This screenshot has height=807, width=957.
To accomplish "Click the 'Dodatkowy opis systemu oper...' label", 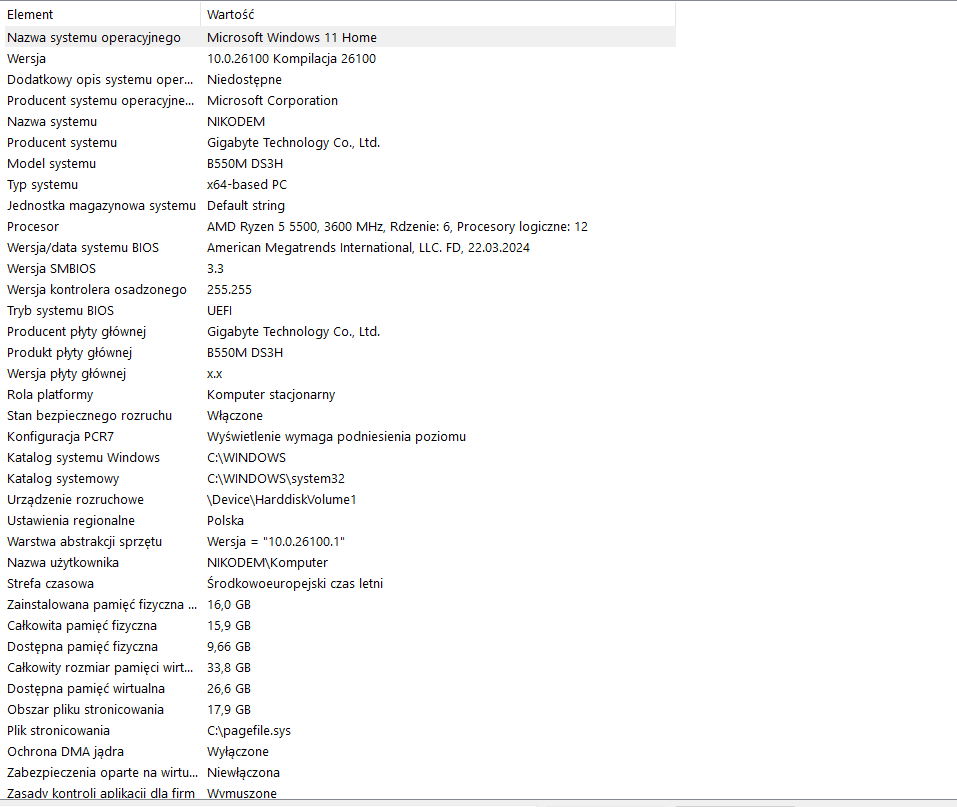I will tap(100, 80).
